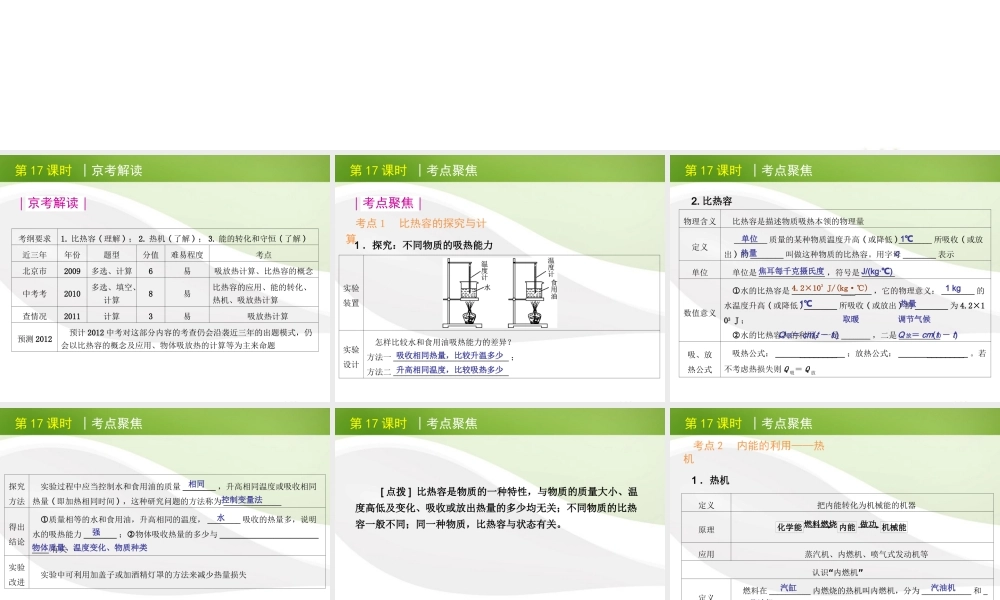The height and width of the screenshot is (600, 1000).
Task: Click the line 比热容是描述物质吸热本领的物理量
Action: 798,221
